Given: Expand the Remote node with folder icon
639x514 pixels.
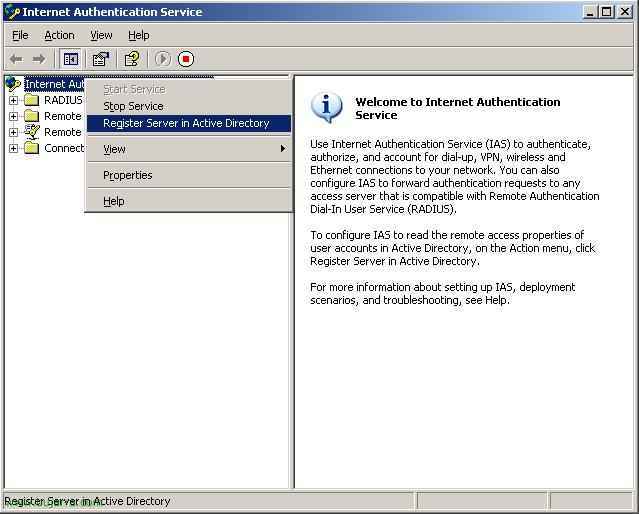Looking at the screenshot, I should [x=13, y=116].
